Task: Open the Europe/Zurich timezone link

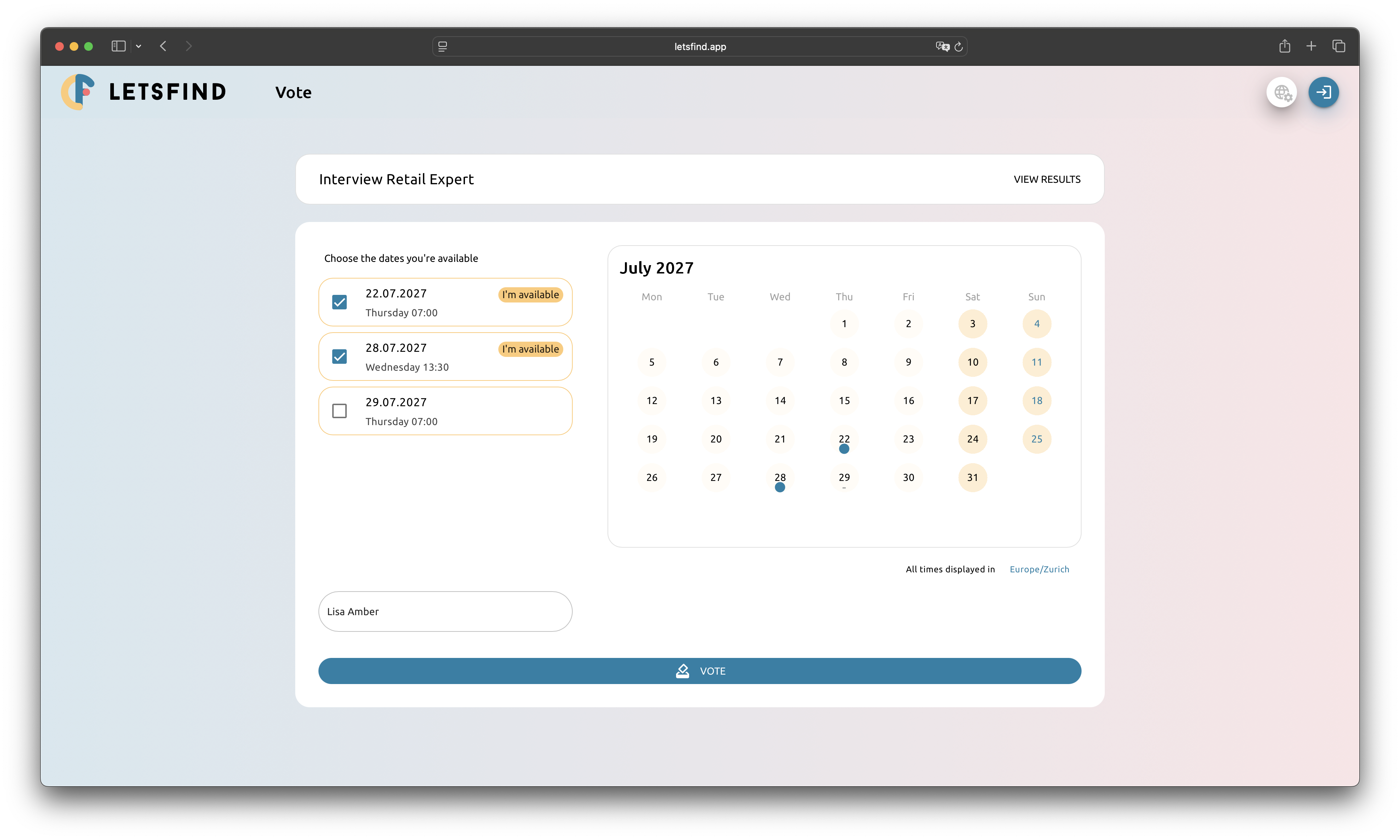Action: point(1039,569)
